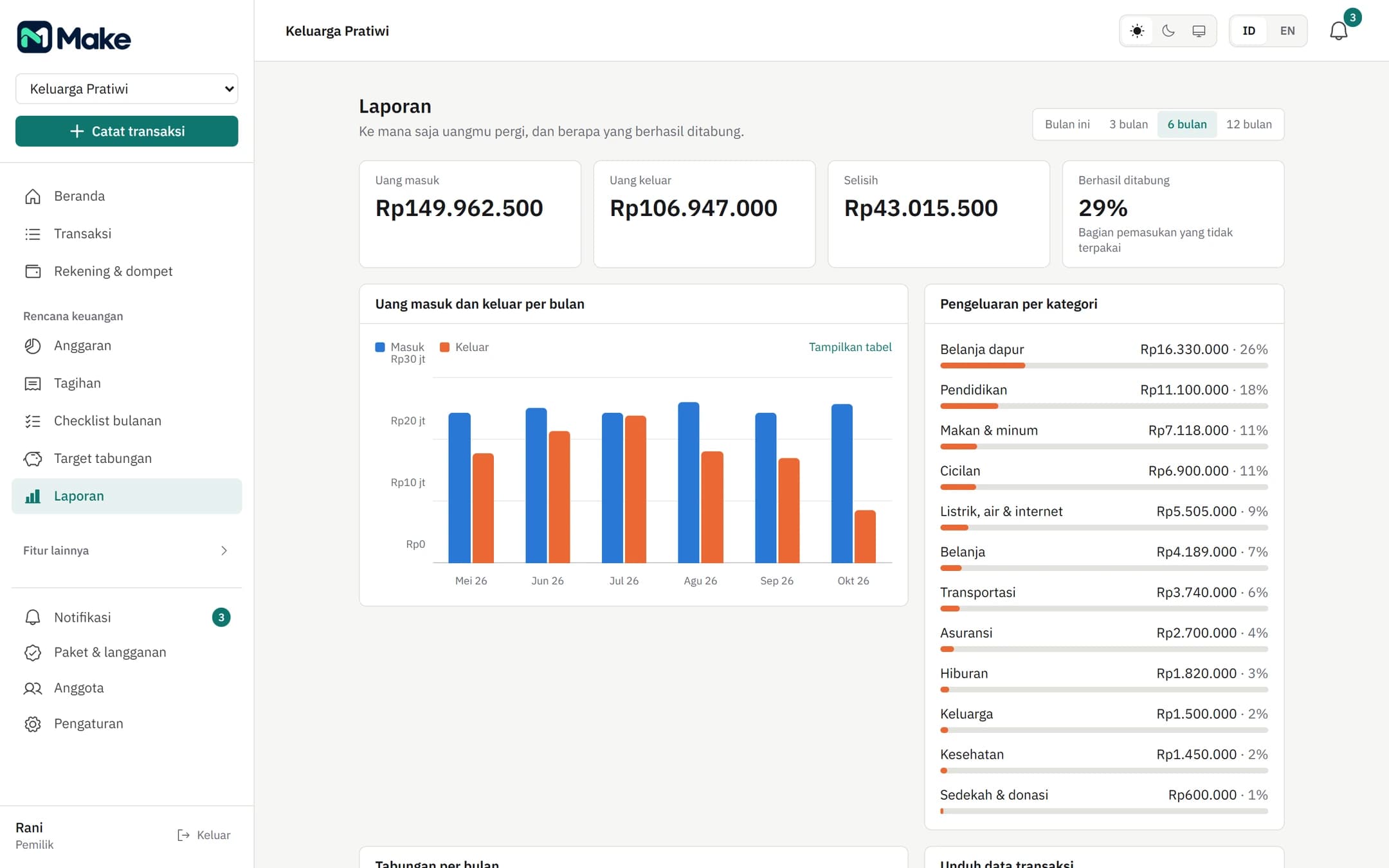This screenshot has height=868, width=1389.
Task: Open Beranda home icon
Action: (33, 196)
